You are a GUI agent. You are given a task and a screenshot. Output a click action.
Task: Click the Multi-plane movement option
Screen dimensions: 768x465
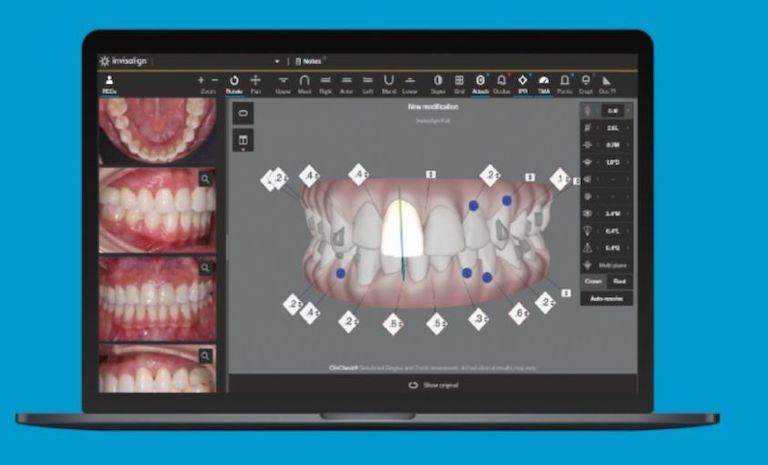606,265
